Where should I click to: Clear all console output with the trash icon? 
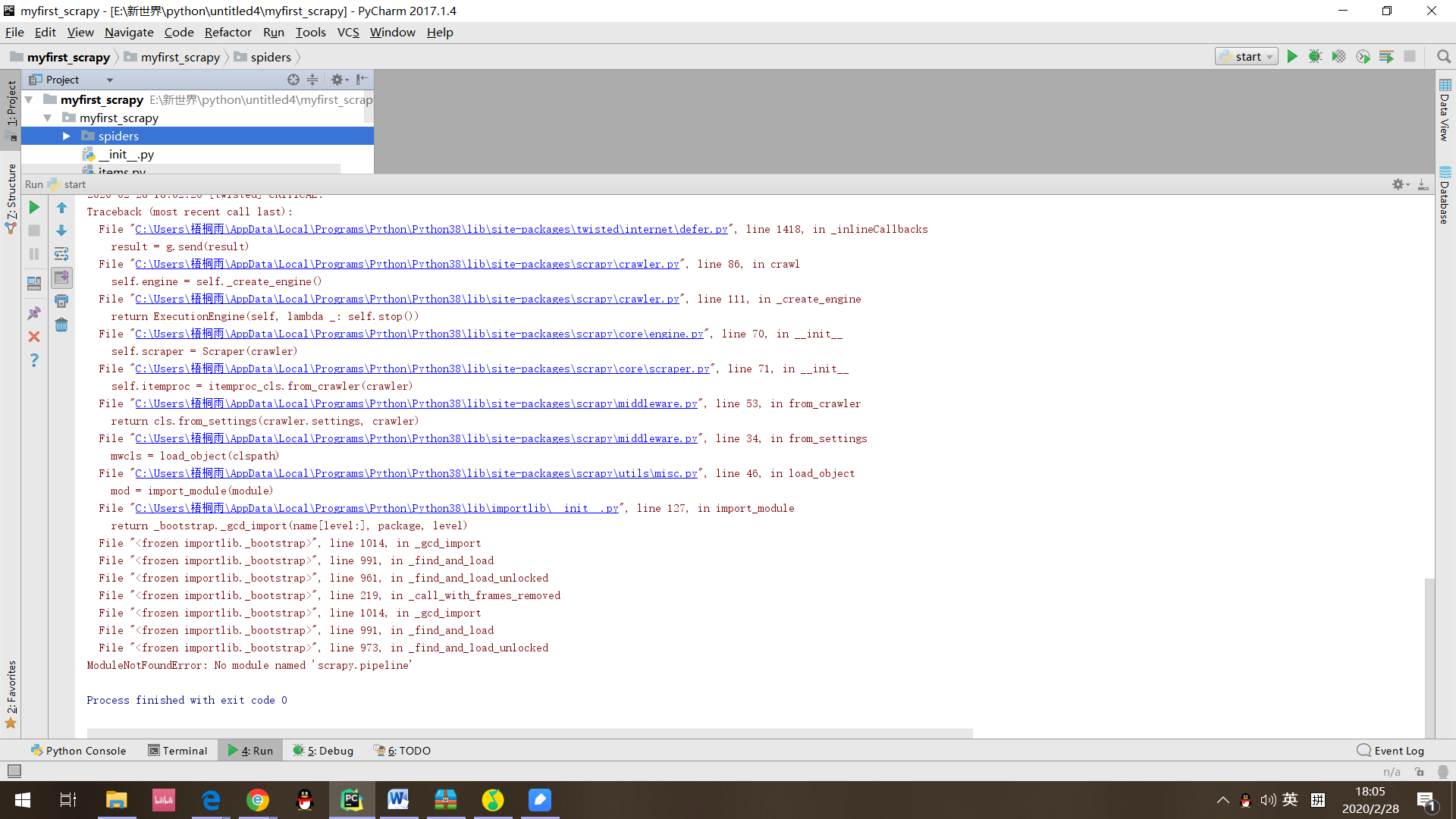pos(61,325)
